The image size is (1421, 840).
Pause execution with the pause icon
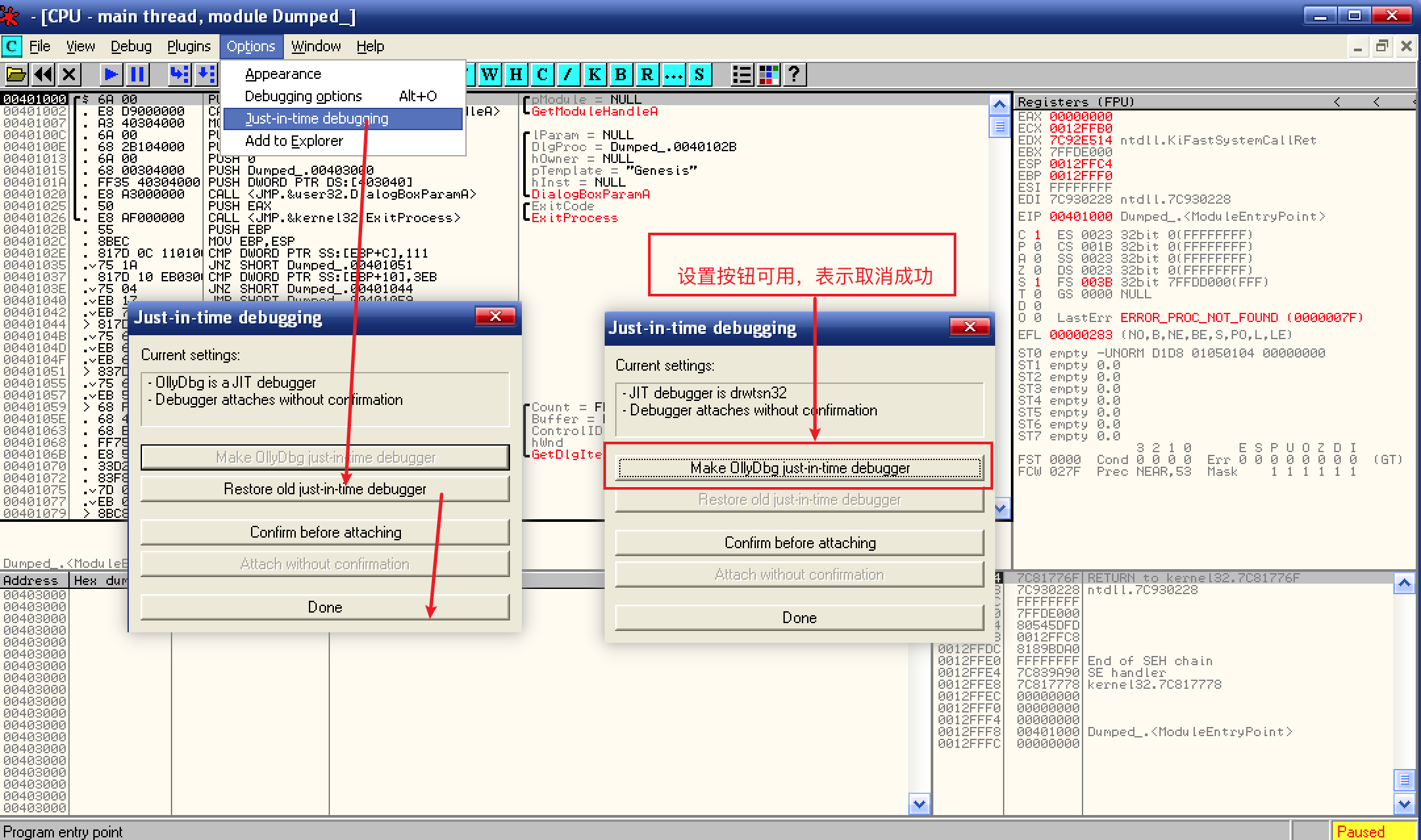pyautogui.click(x=137, y=74)
